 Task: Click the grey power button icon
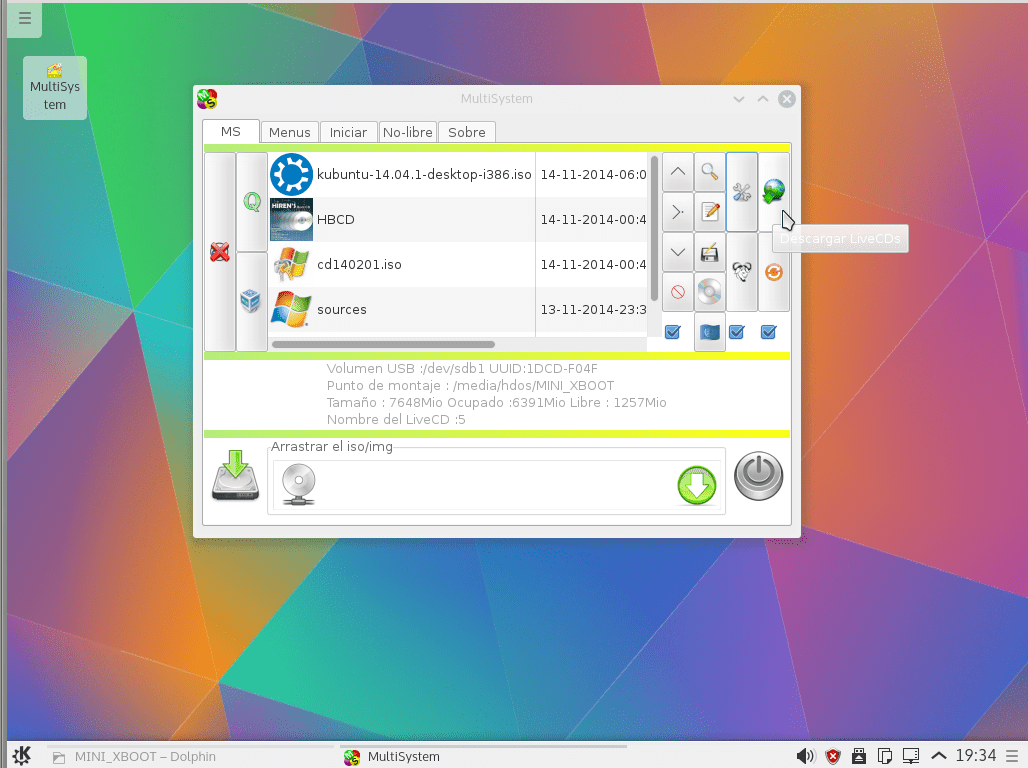pyautogui.click(x=759, y=476)
